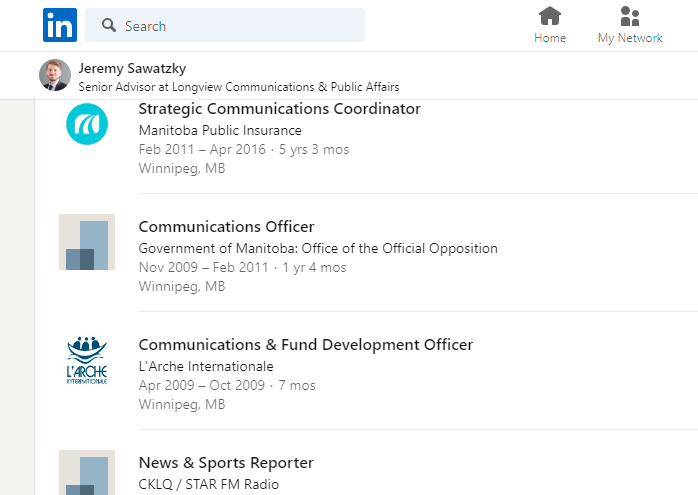Click the L'Arche Internationale company name

click(x=206, y=366)
